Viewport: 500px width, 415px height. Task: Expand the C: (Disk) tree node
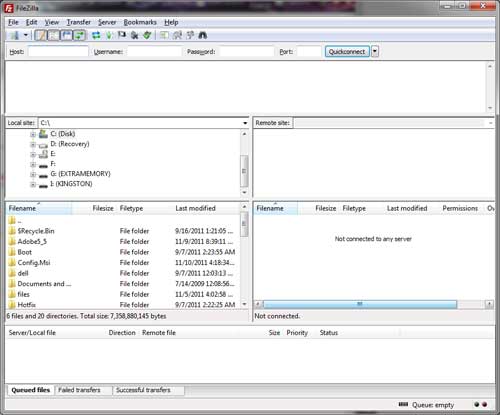pos(33,134)
